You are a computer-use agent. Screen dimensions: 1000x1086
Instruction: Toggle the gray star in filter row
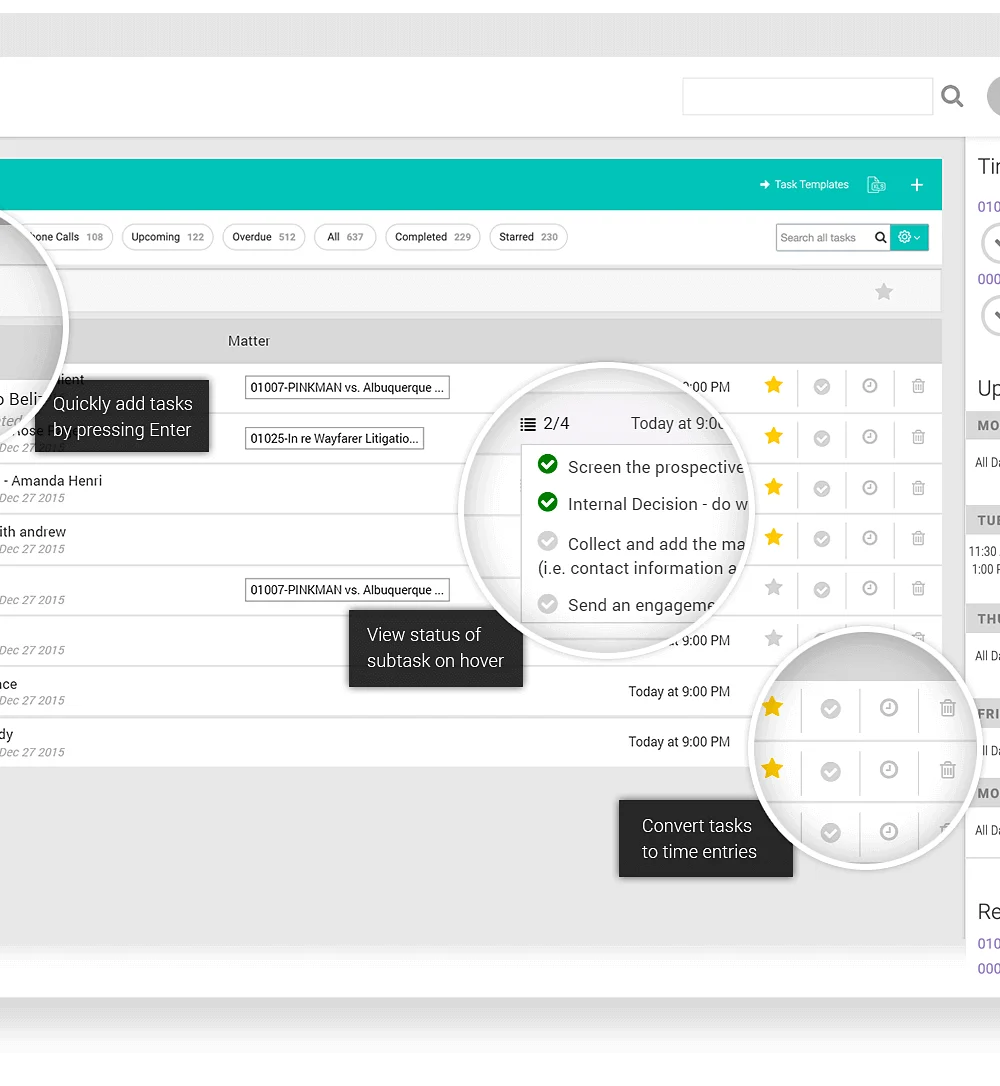[x=884, y=292]
